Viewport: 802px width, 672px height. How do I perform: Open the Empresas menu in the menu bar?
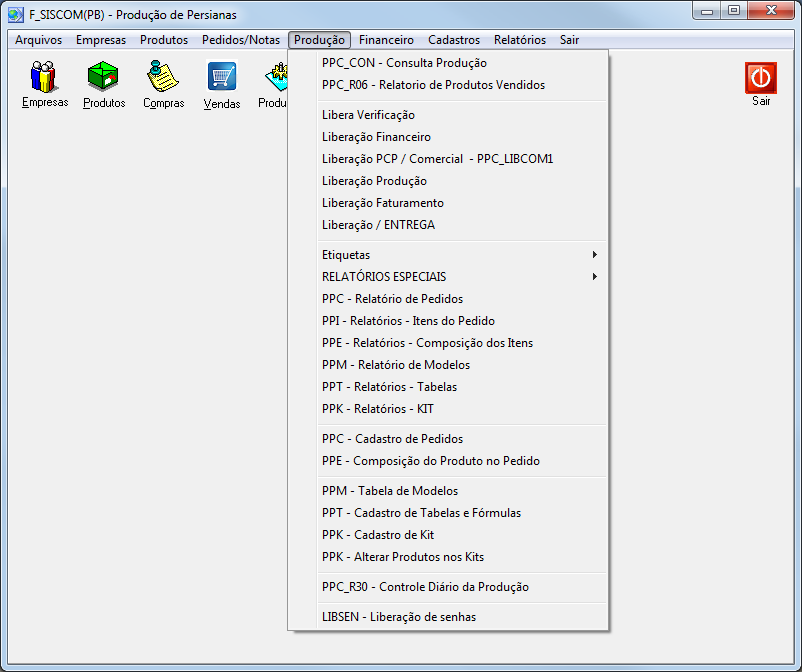(x=101, y=40)
